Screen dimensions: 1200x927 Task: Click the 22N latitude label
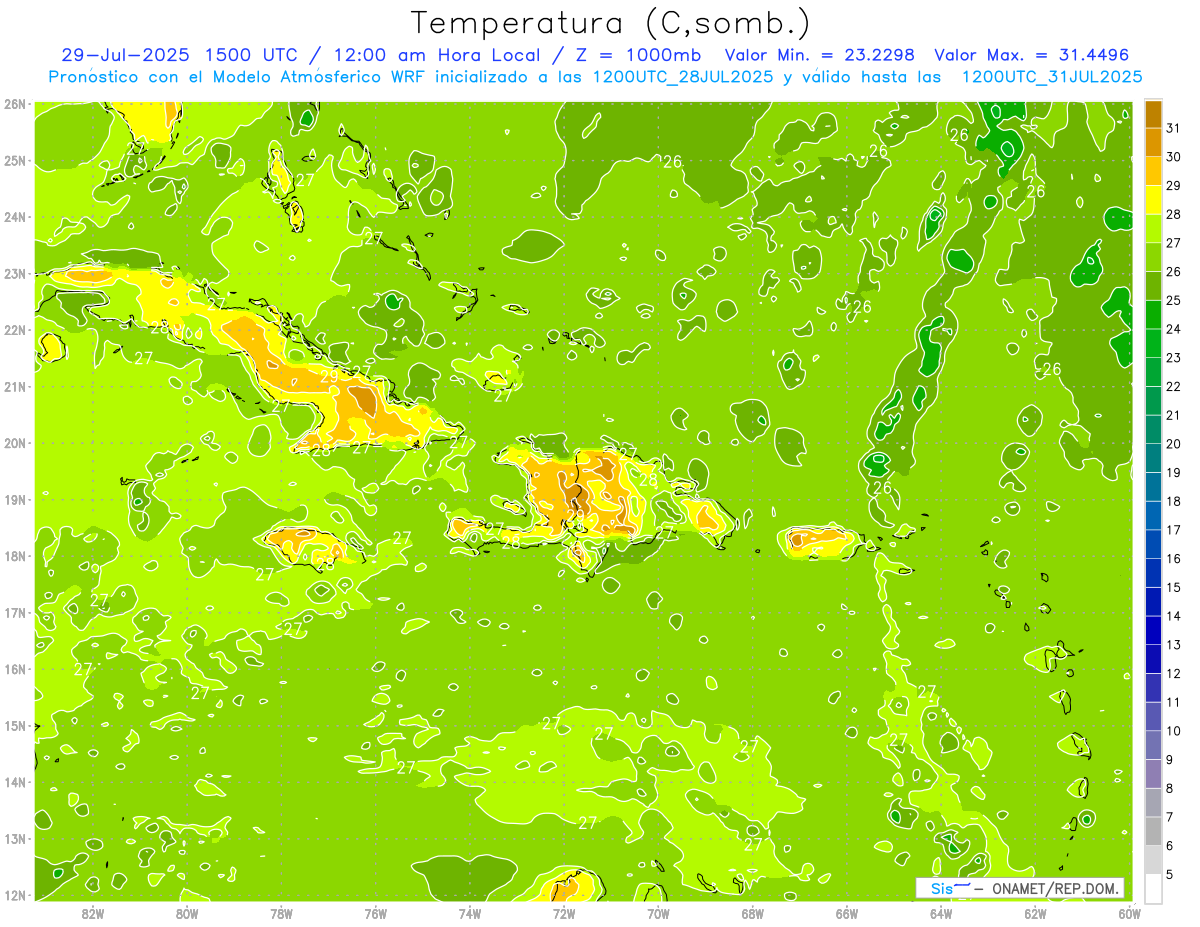[14, 330]
